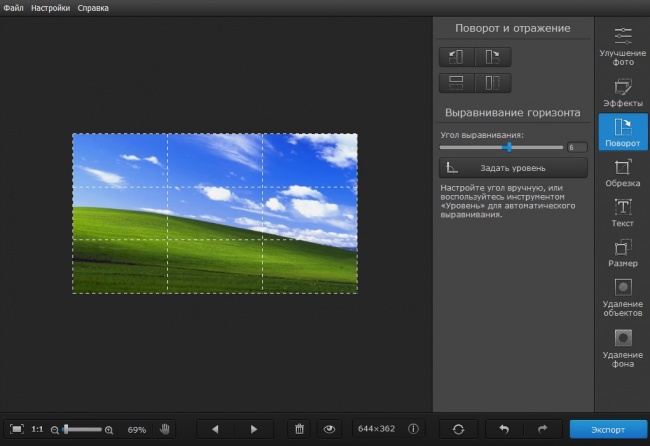This screenshot has width=650, height=446.
Task: Open the Обрезка crop tool
Action: (x=623, y=173)
